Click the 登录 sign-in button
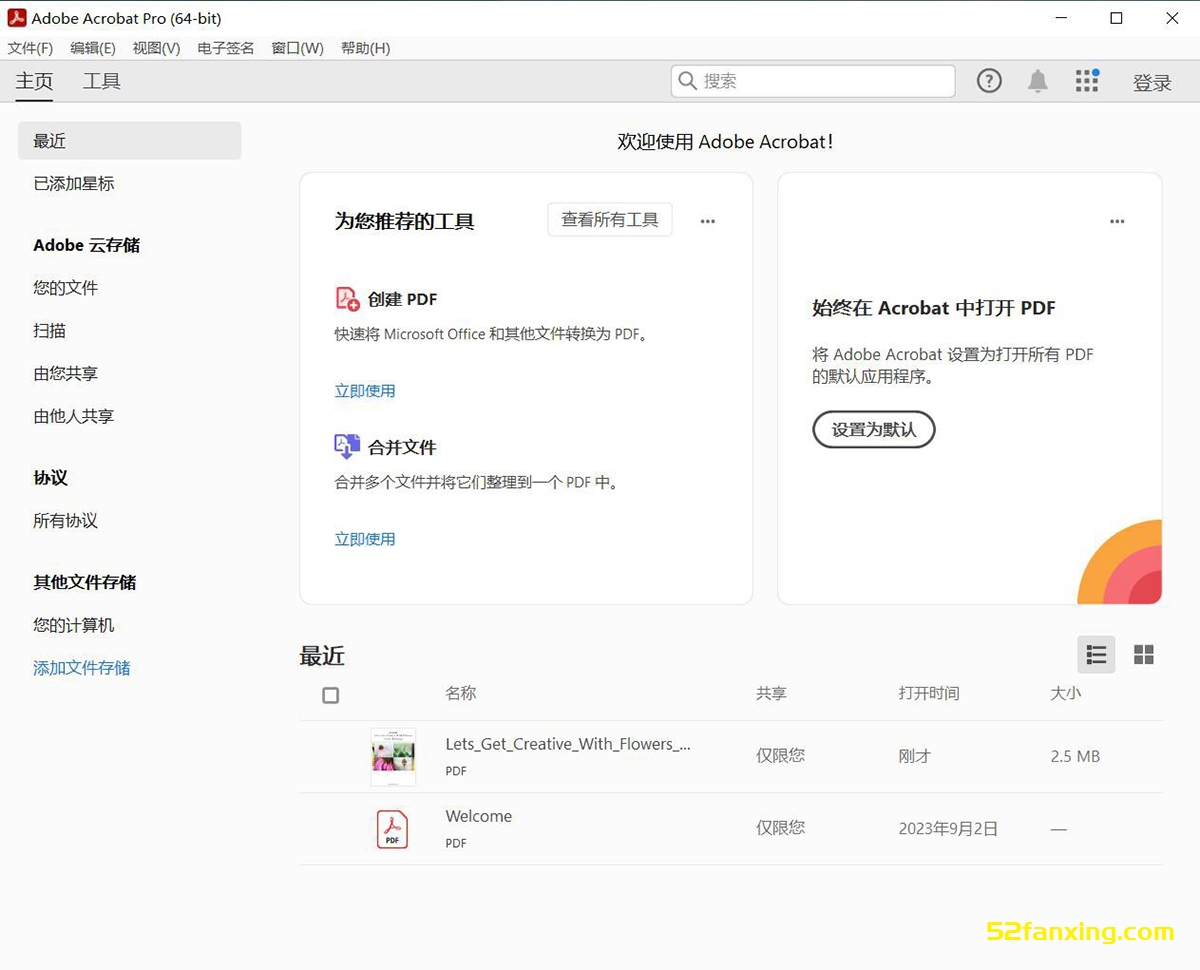 click(x=1152, y=83)
